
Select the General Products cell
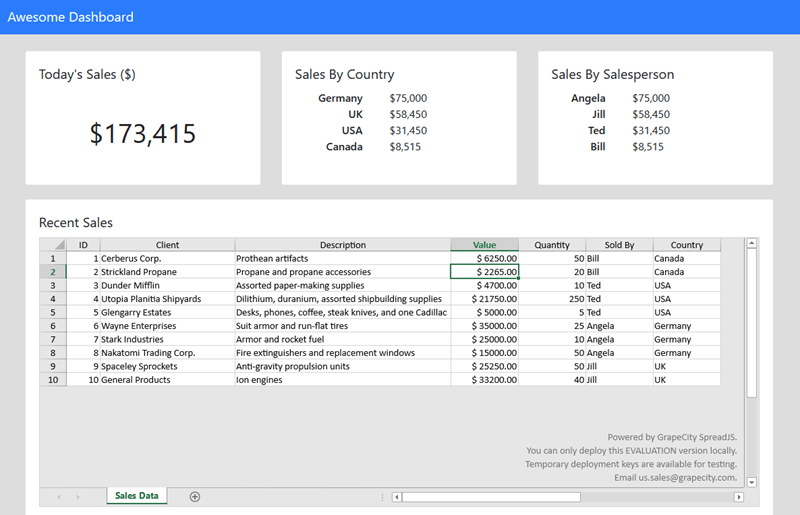167,379
